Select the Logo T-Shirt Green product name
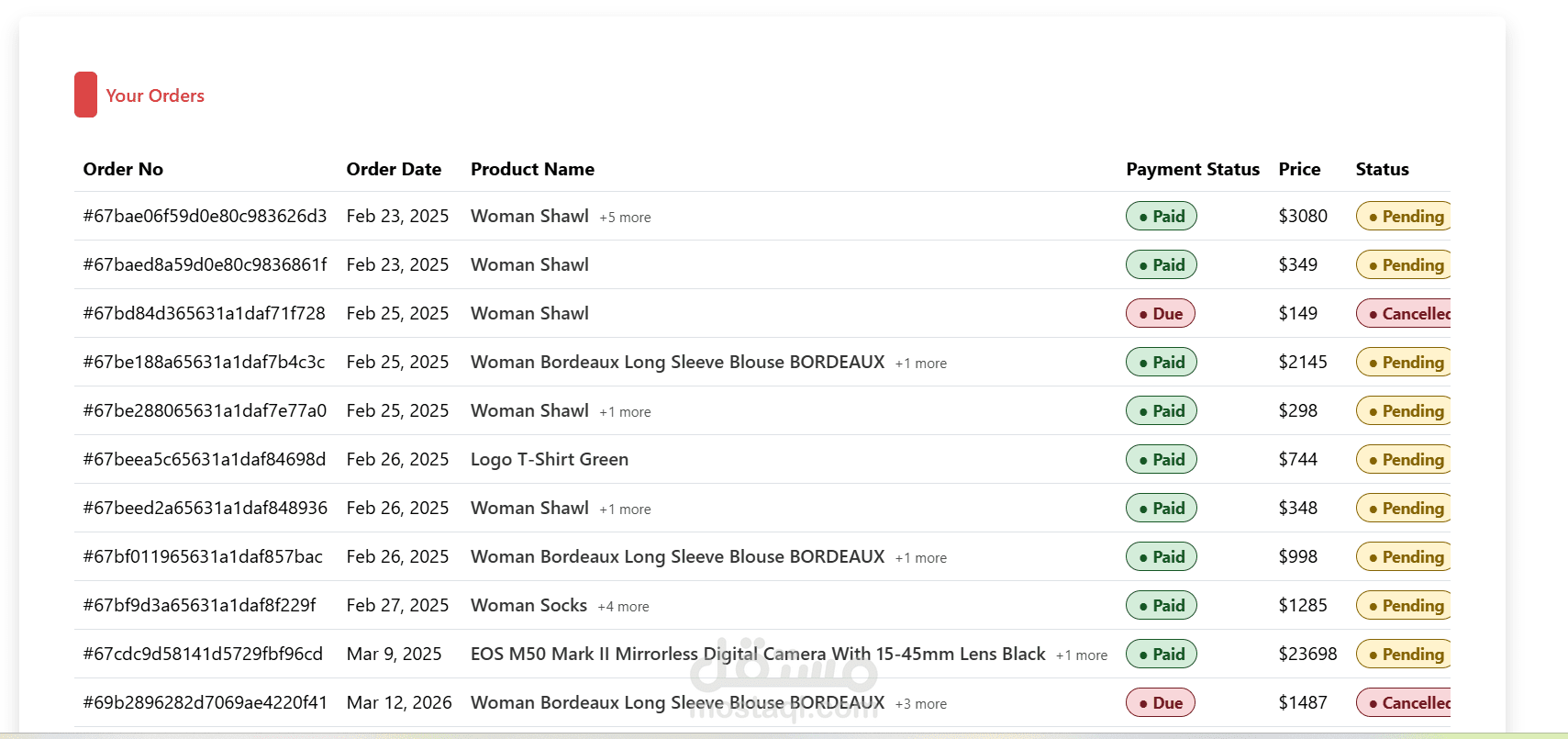 (x=549, y=459)
